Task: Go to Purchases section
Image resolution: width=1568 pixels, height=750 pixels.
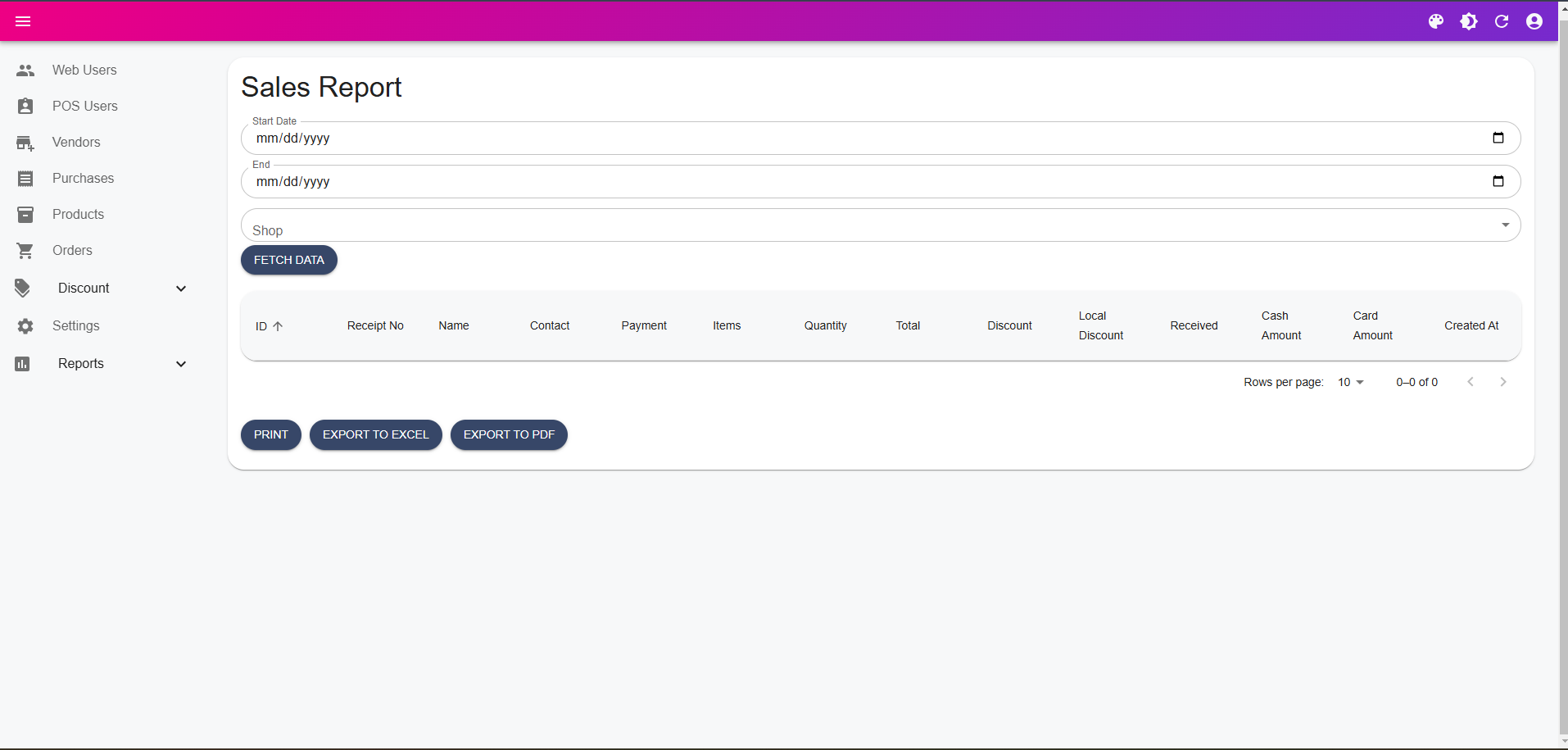Action: tap(83, 179)
